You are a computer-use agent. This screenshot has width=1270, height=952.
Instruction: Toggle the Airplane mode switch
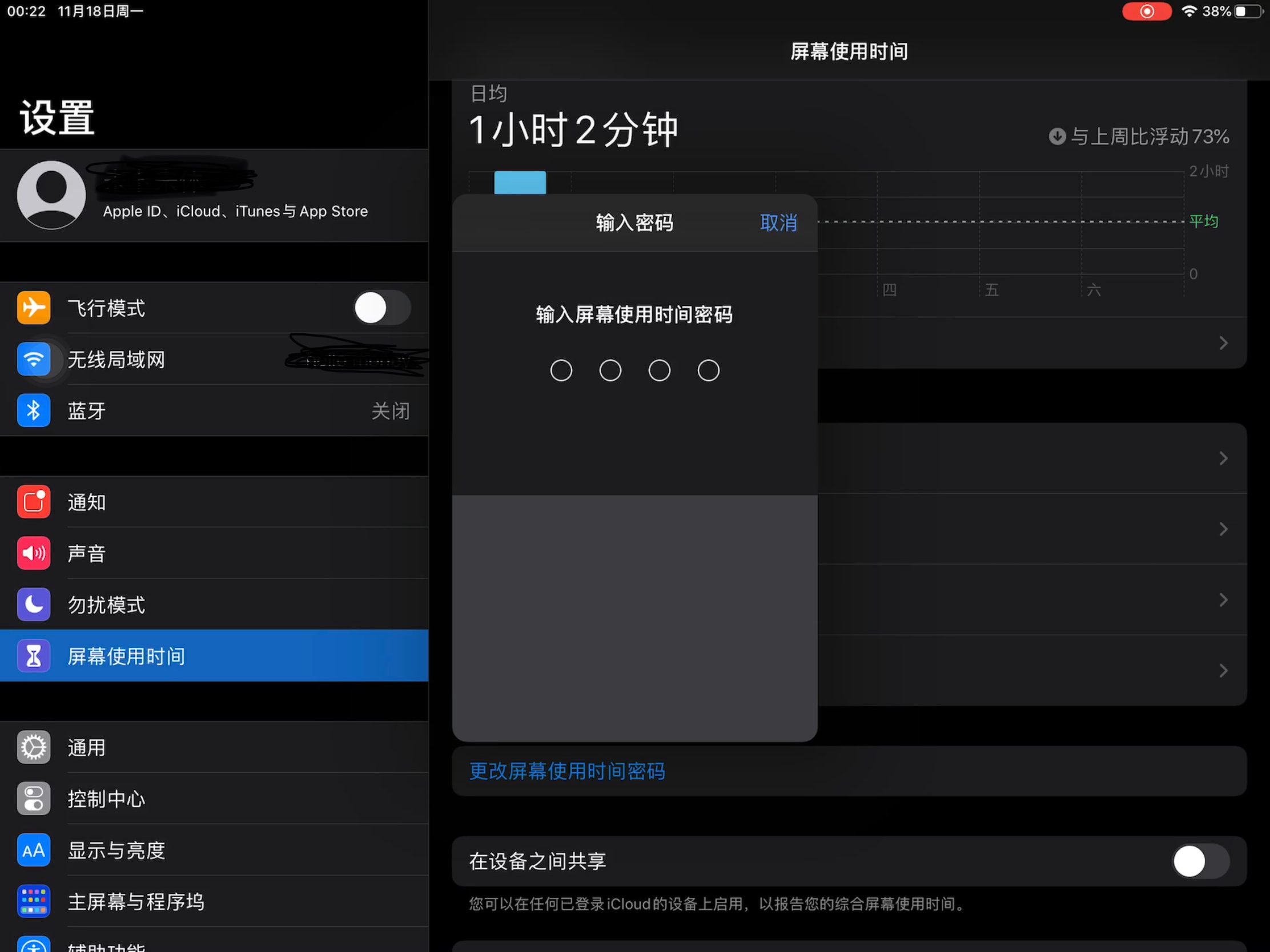[x=381, y=308]
